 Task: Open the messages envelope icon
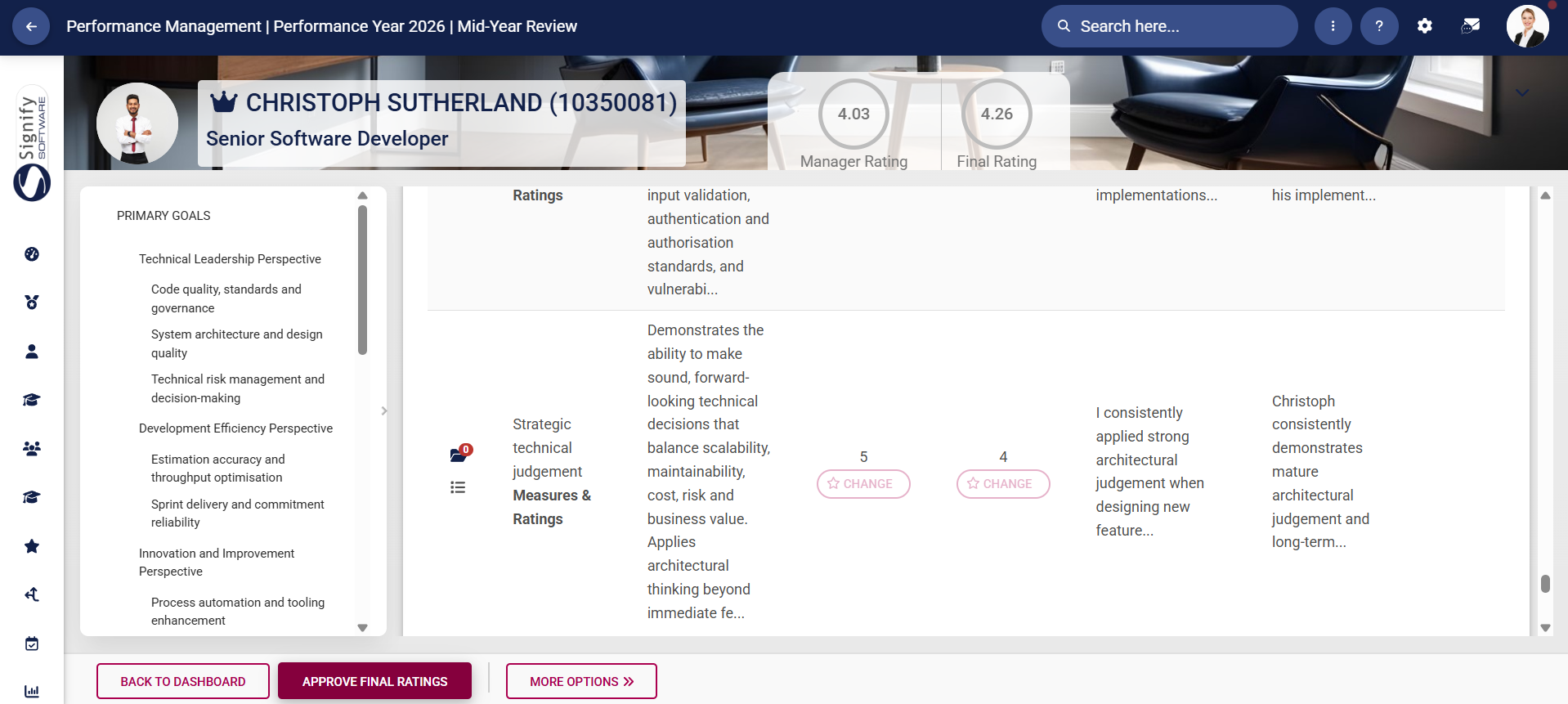coord(1470,26)
